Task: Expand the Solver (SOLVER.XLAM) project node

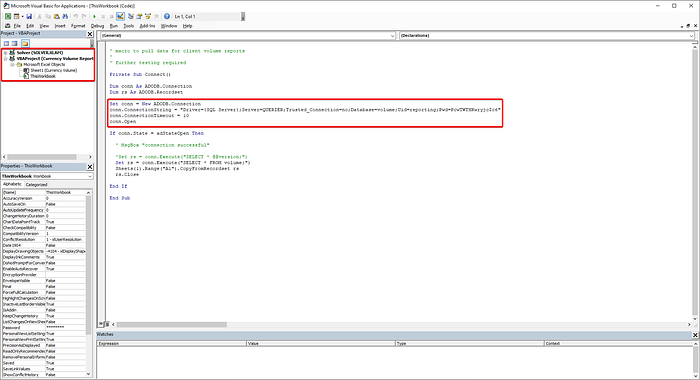Action: point(5,53)
